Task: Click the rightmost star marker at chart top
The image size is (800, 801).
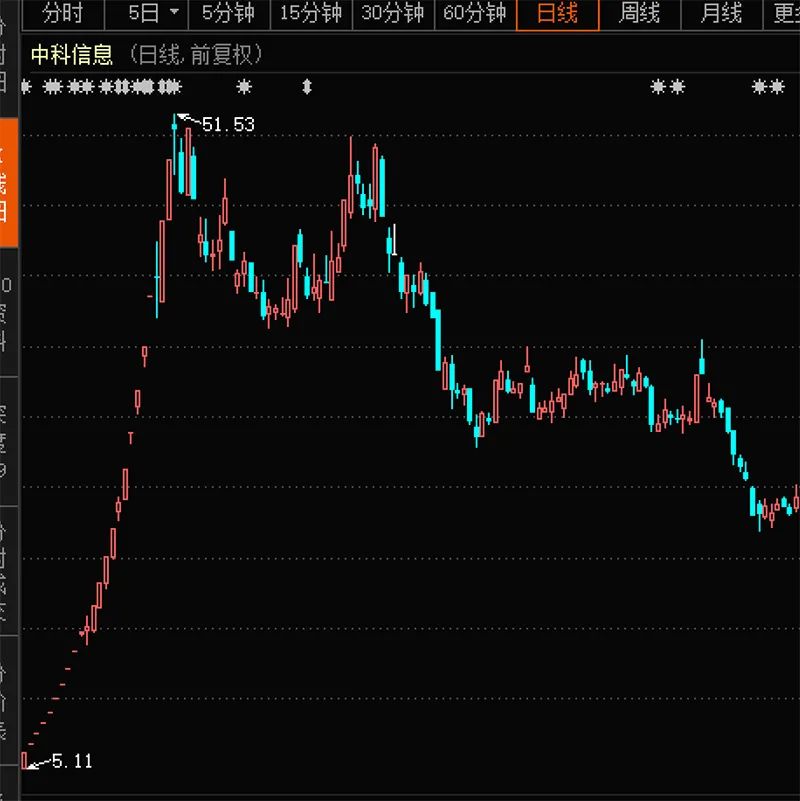Action: pos(777,87)
